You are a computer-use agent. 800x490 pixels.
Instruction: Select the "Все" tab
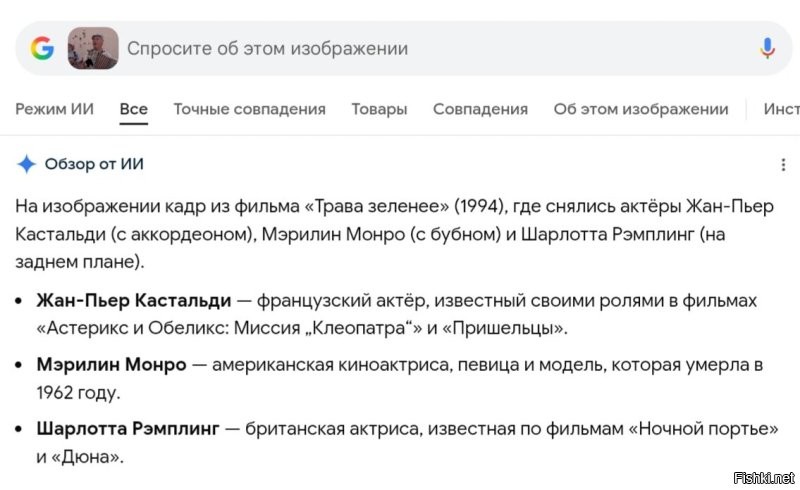point(133,109)
